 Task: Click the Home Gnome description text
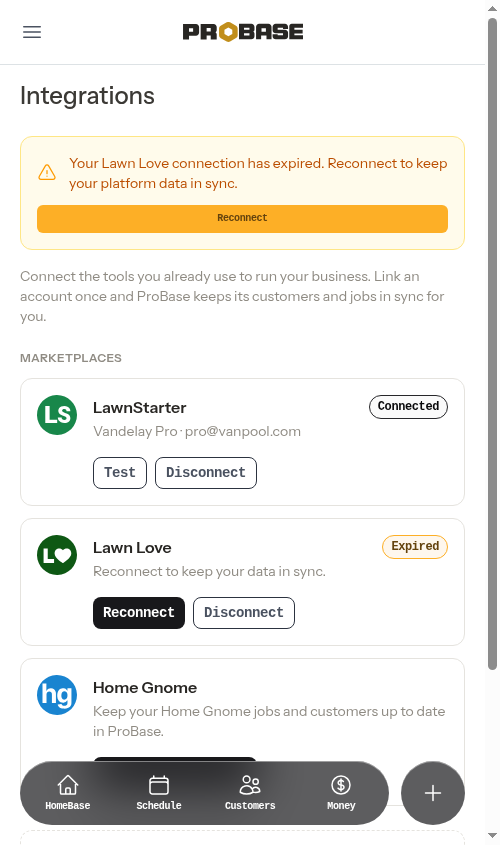click(269, 721)
